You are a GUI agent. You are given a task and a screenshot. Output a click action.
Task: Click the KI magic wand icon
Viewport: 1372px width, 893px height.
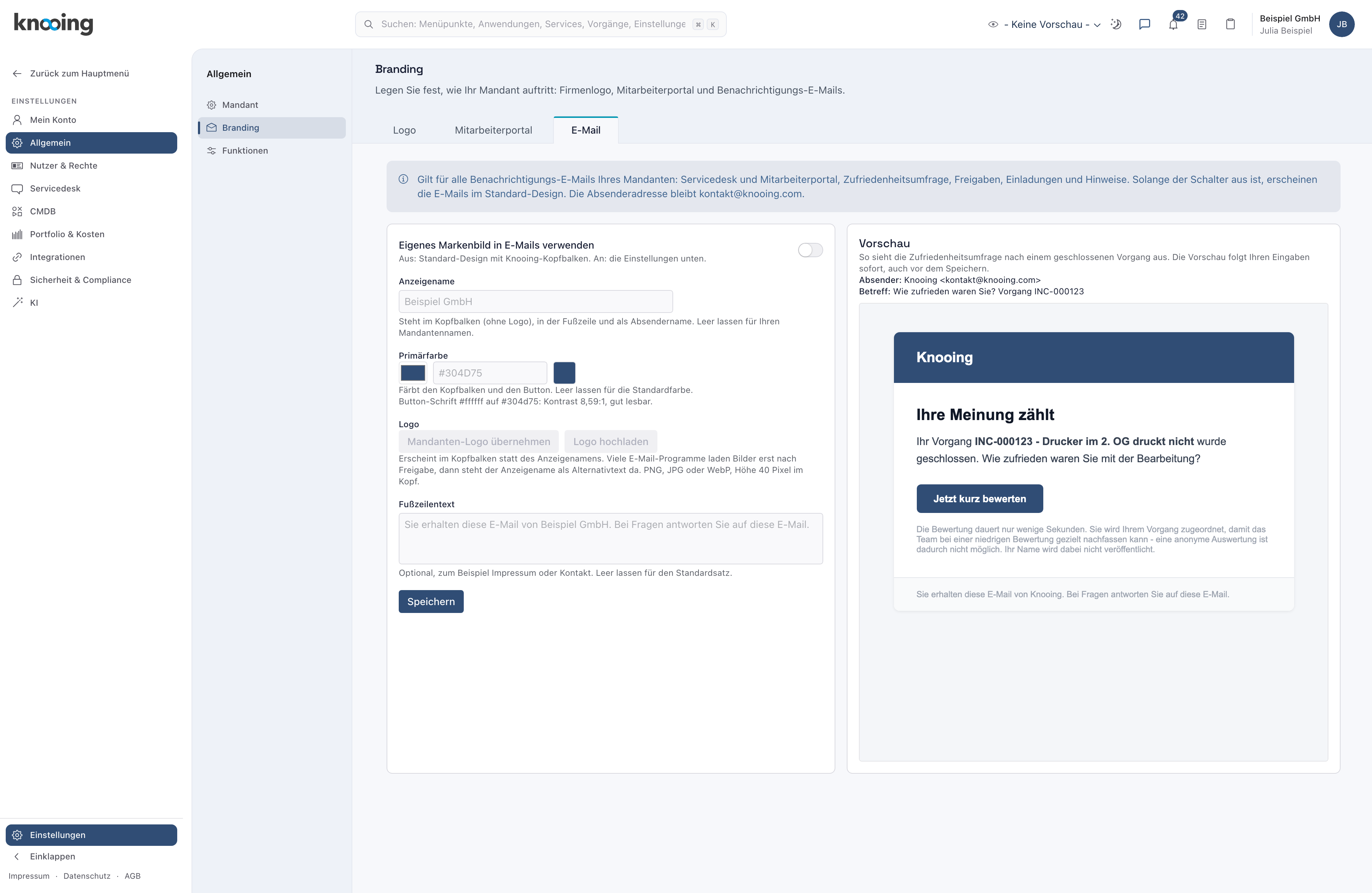point(17,303)
